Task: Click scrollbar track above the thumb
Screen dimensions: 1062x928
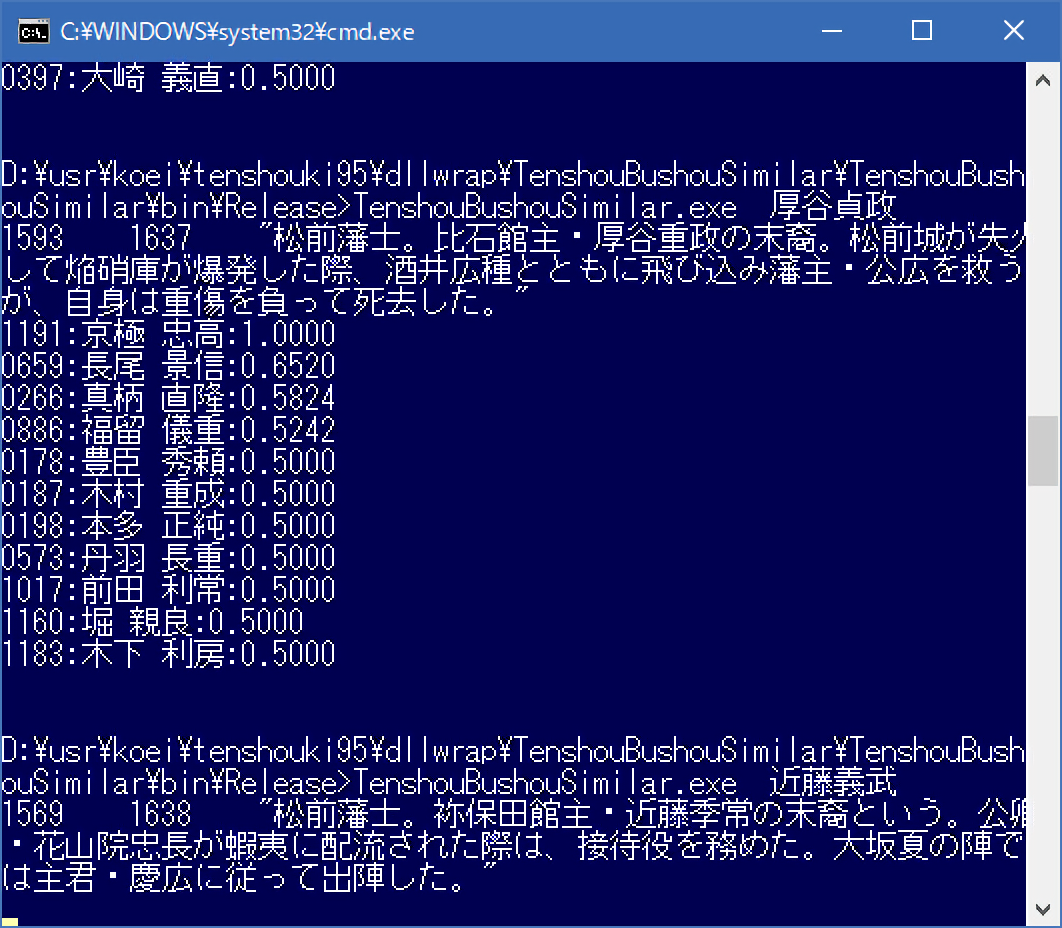Action: (x=1043, y=250)
